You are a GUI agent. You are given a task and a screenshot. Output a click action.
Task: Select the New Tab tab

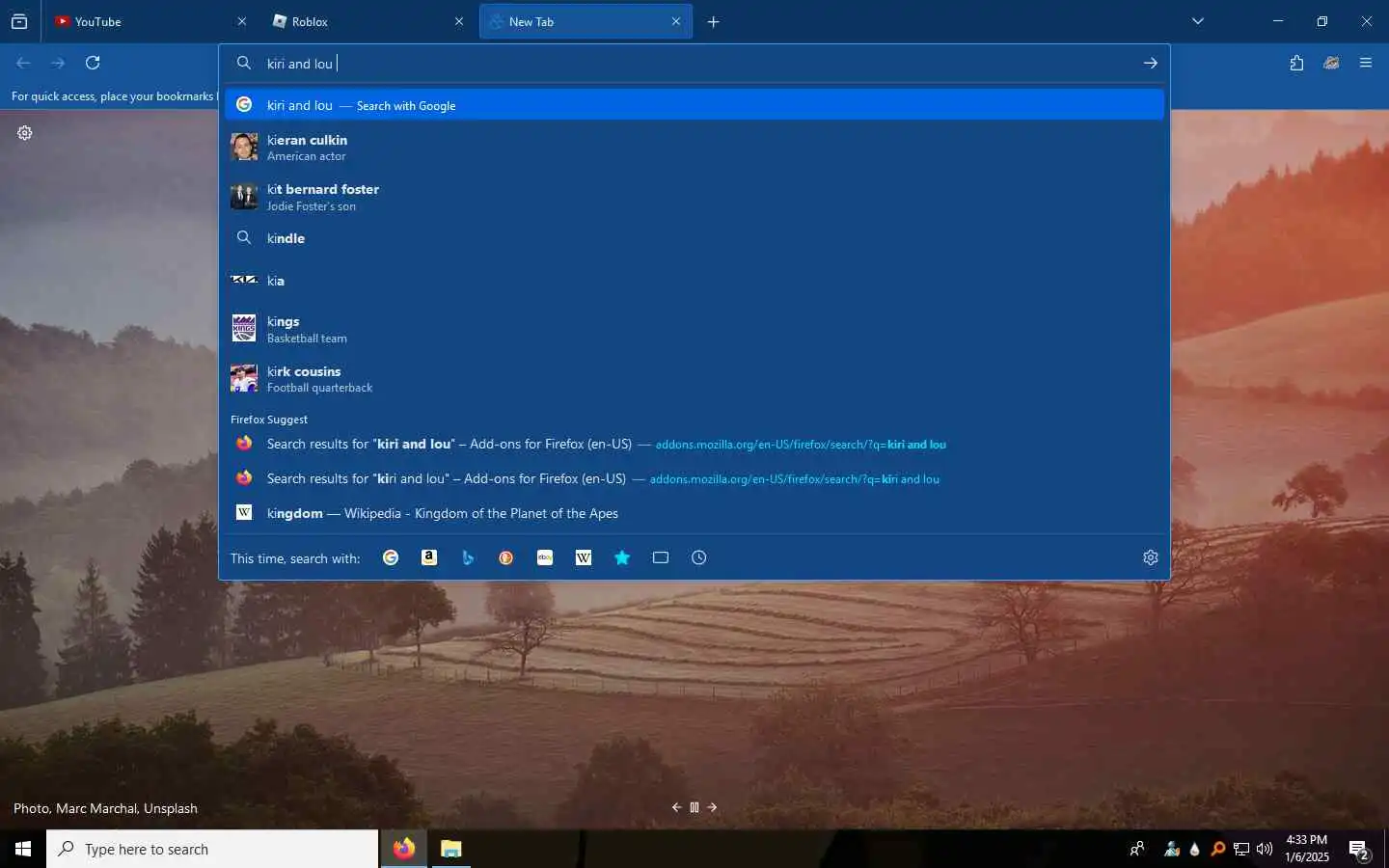coord(586,21)
